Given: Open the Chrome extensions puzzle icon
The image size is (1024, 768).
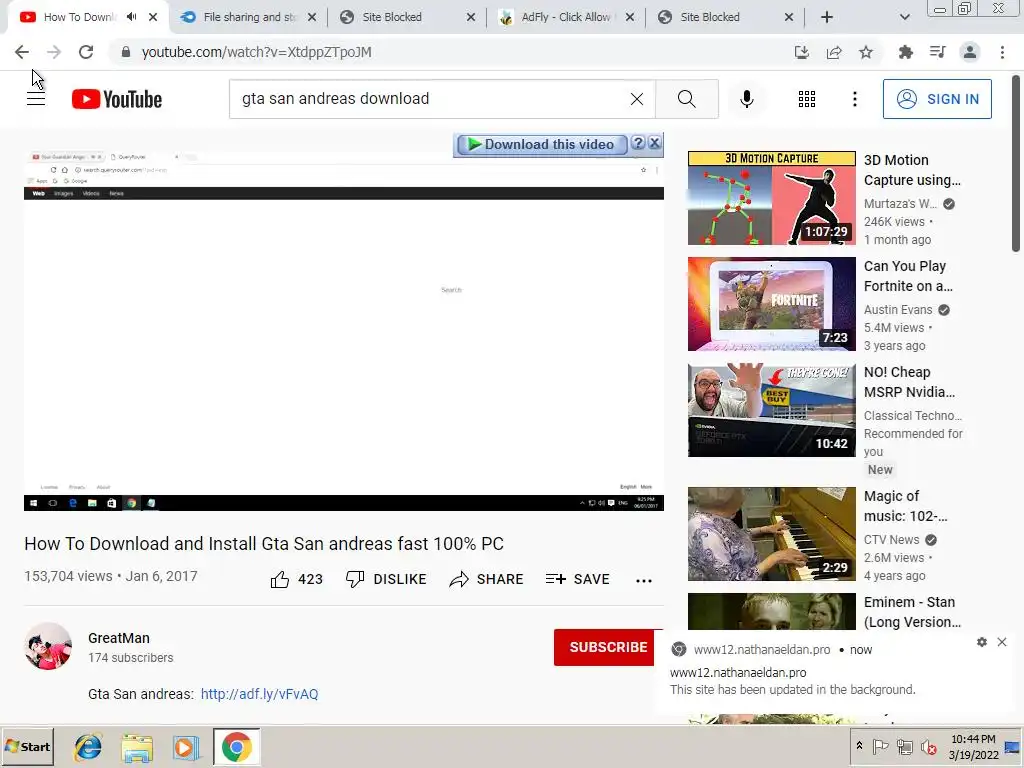Looking at the screenshot, I should tap(905, 52).
